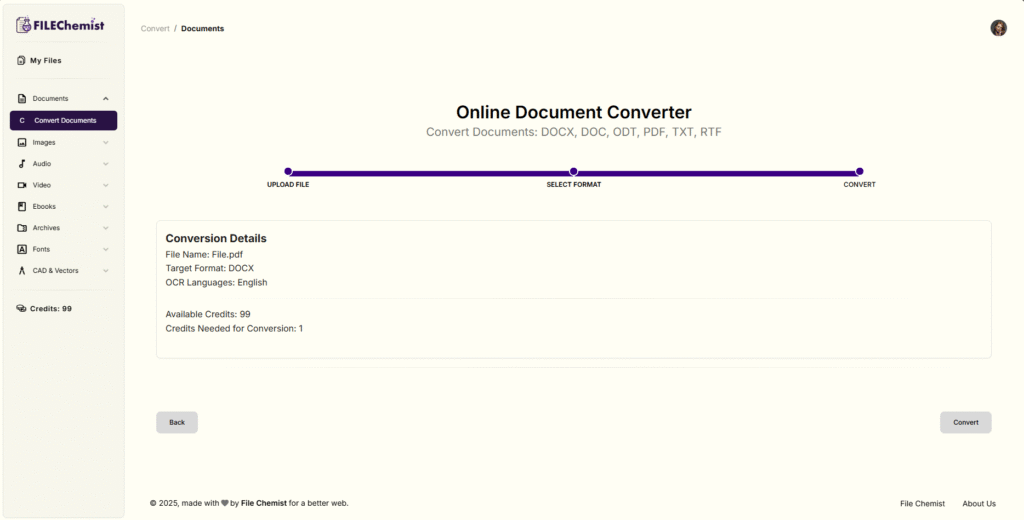Click the Images category icon

click(x=22, y=142)
